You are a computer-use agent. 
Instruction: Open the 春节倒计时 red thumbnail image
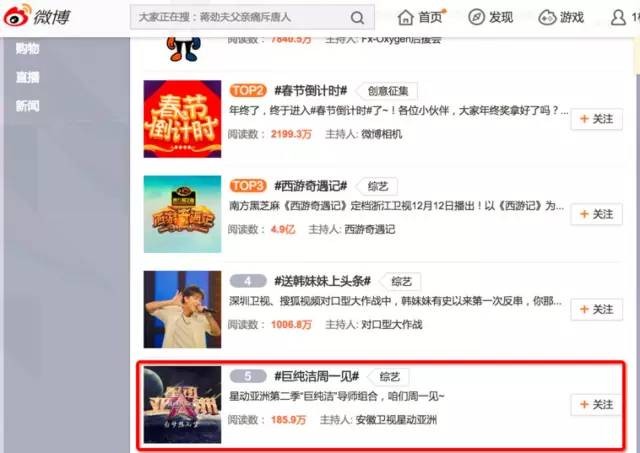[182, 119]
